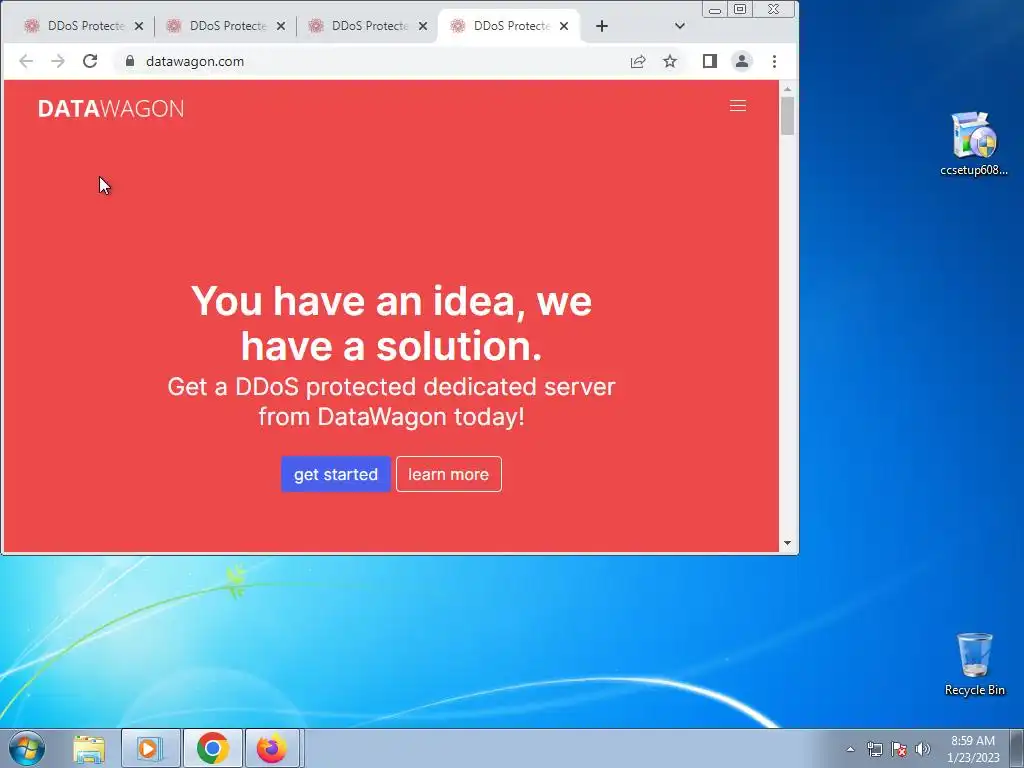1024x768 pixels.
Task: Reload the datawagon.com page
Action: tap(90, 61)
